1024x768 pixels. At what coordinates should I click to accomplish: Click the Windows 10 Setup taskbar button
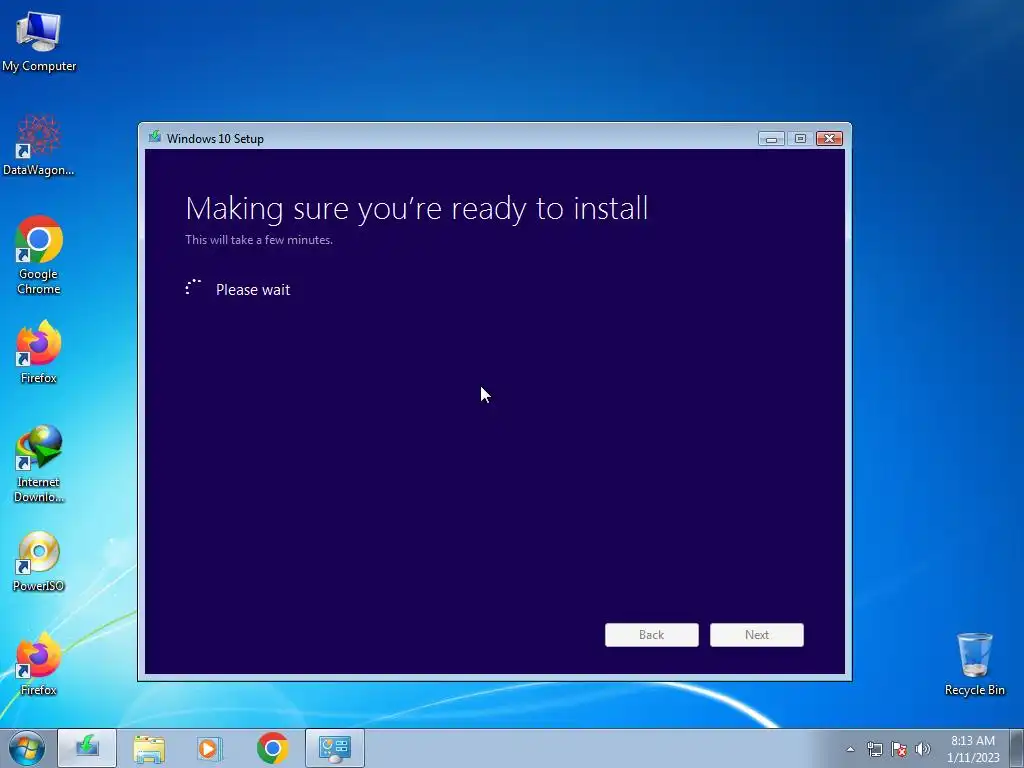coord(87,748)
